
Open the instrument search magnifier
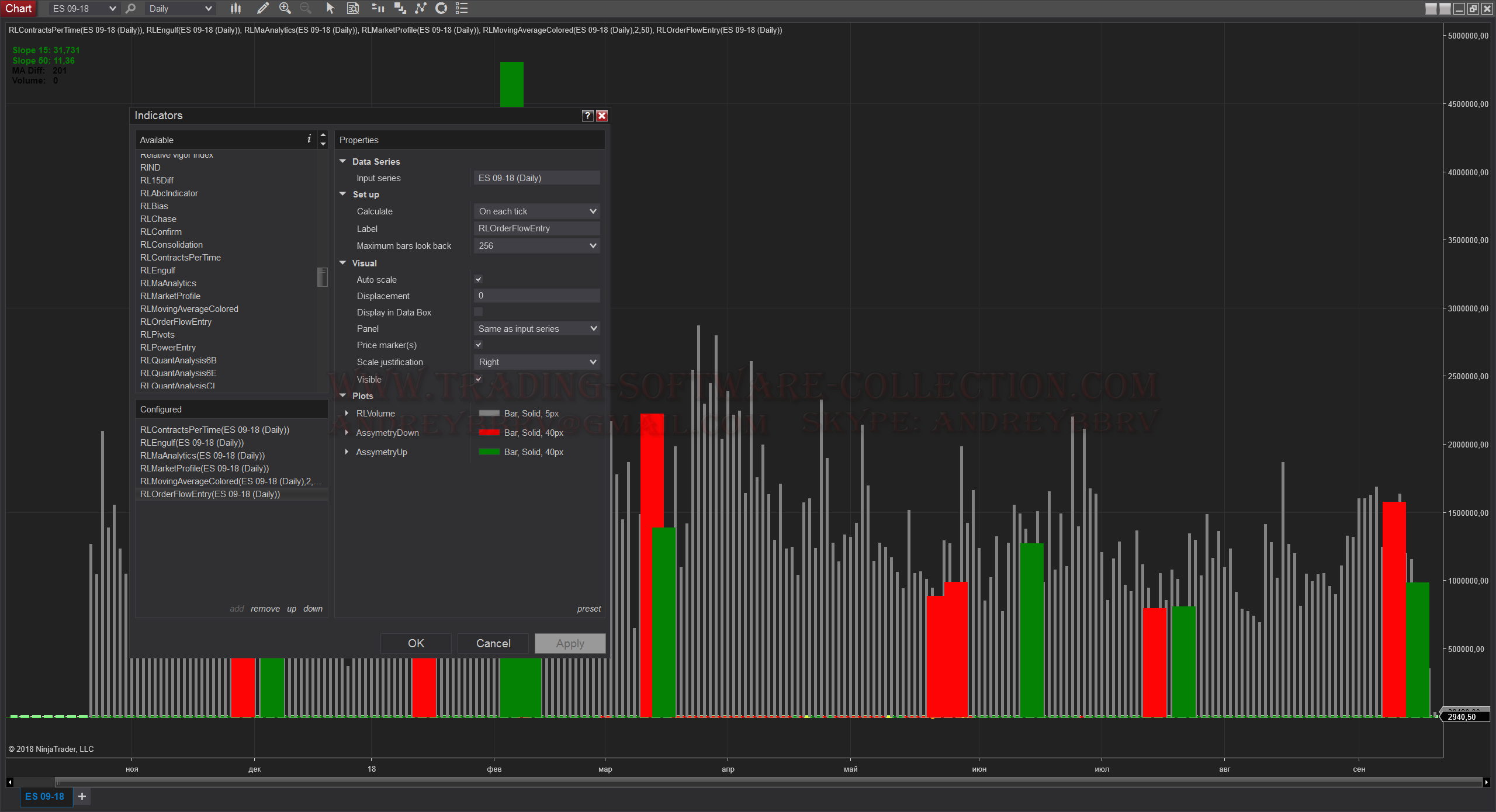131,8
